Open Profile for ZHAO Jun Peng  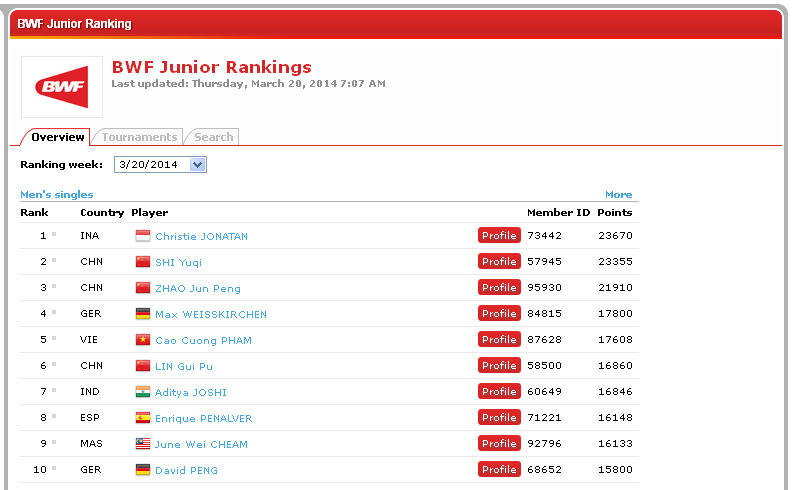pos(498,288)
